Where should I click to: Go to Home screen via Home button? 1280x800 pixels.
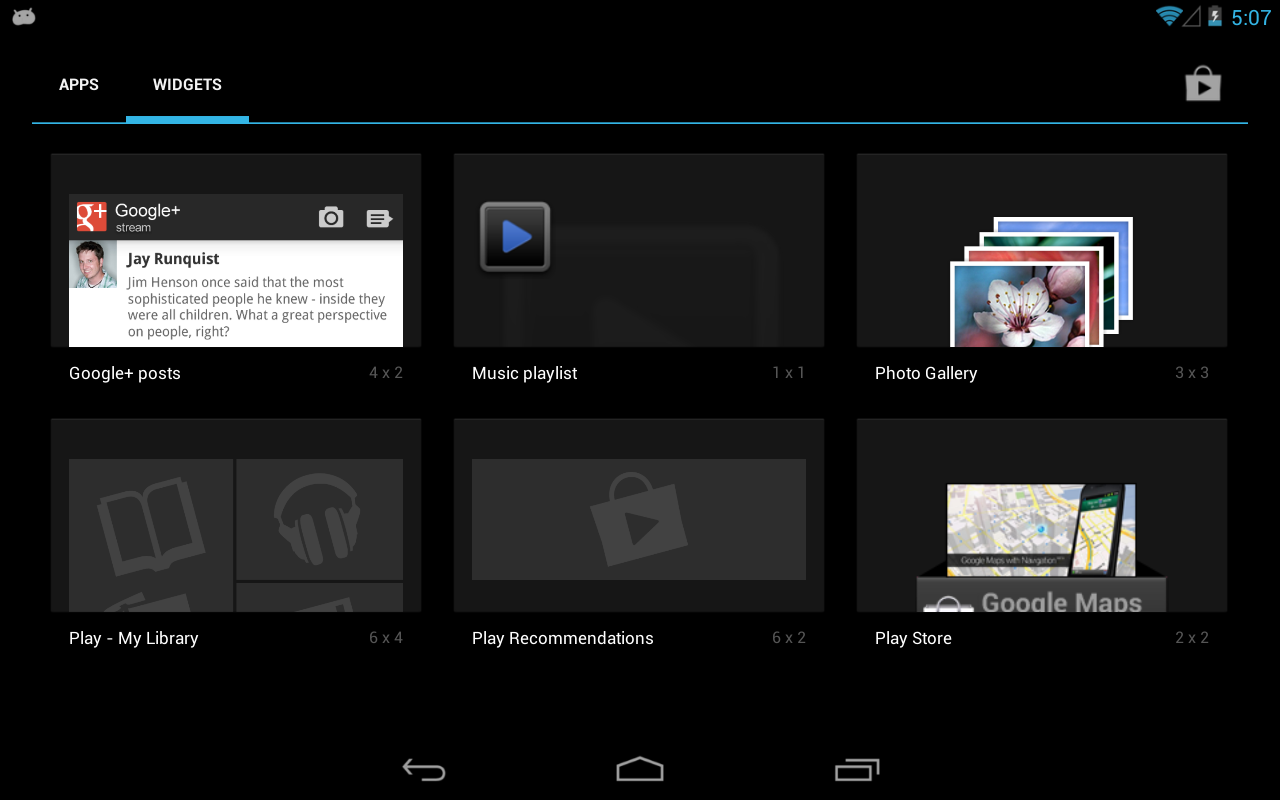pyautogui.click(x=640, y=769)
